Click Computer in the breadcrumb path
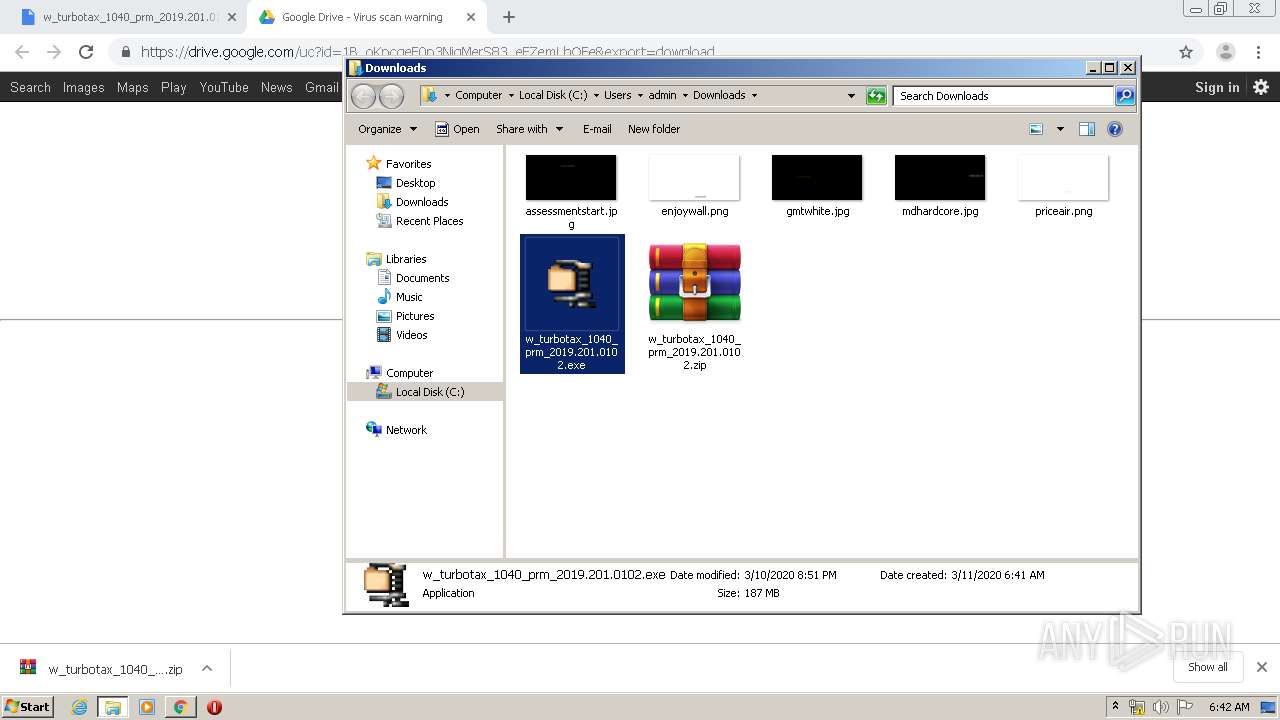This screenshot has width=1280, height=720. 478,96
